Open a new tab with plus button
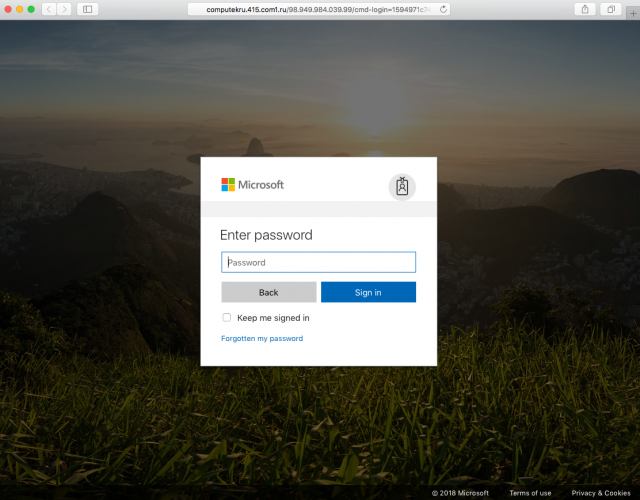Screen dimensions: 640x500 coord(633,13)
